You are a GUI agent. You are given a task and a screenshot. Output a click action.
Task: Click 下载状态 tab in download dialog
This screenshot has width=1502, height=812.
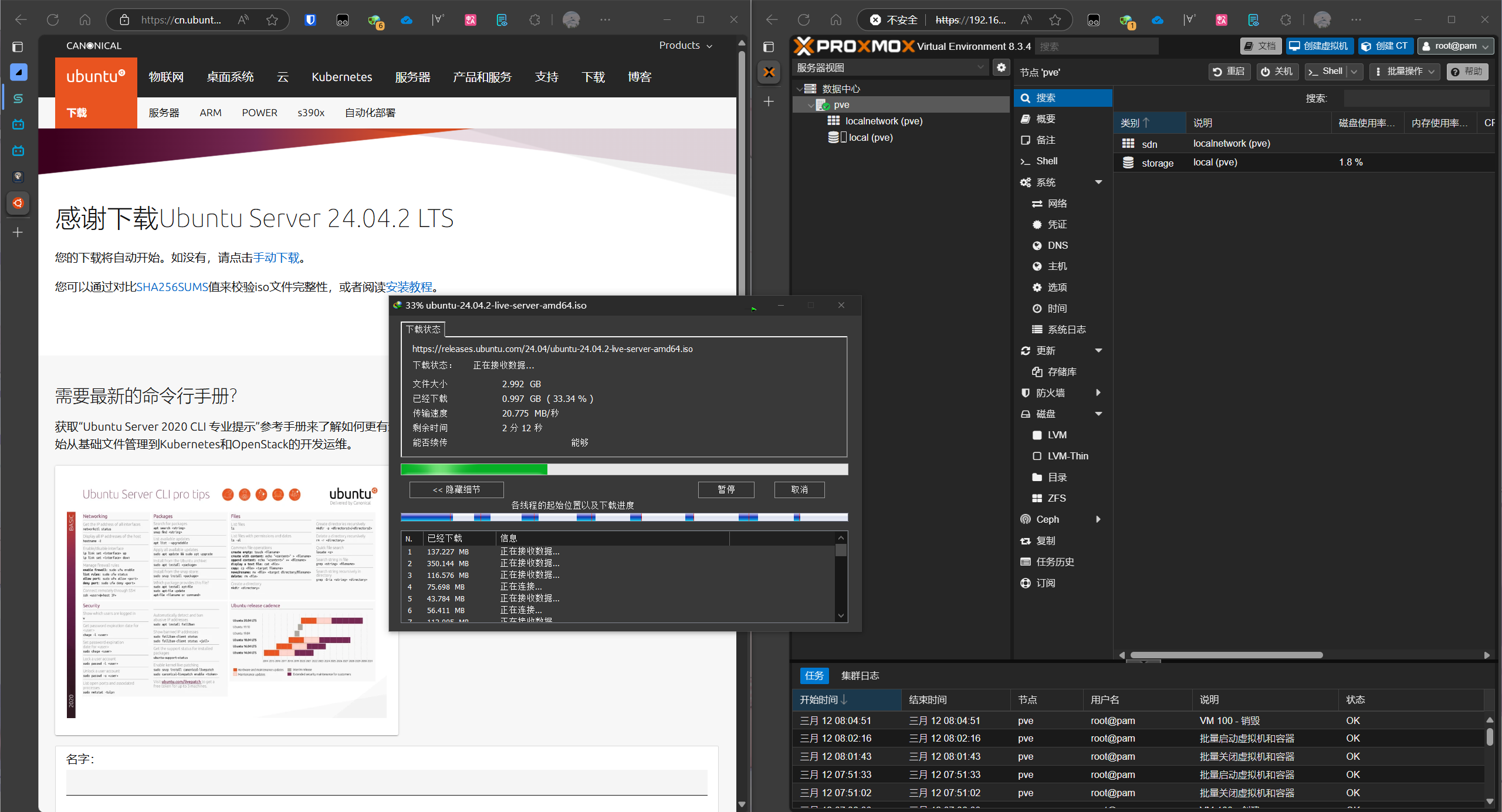pos(423,330)
